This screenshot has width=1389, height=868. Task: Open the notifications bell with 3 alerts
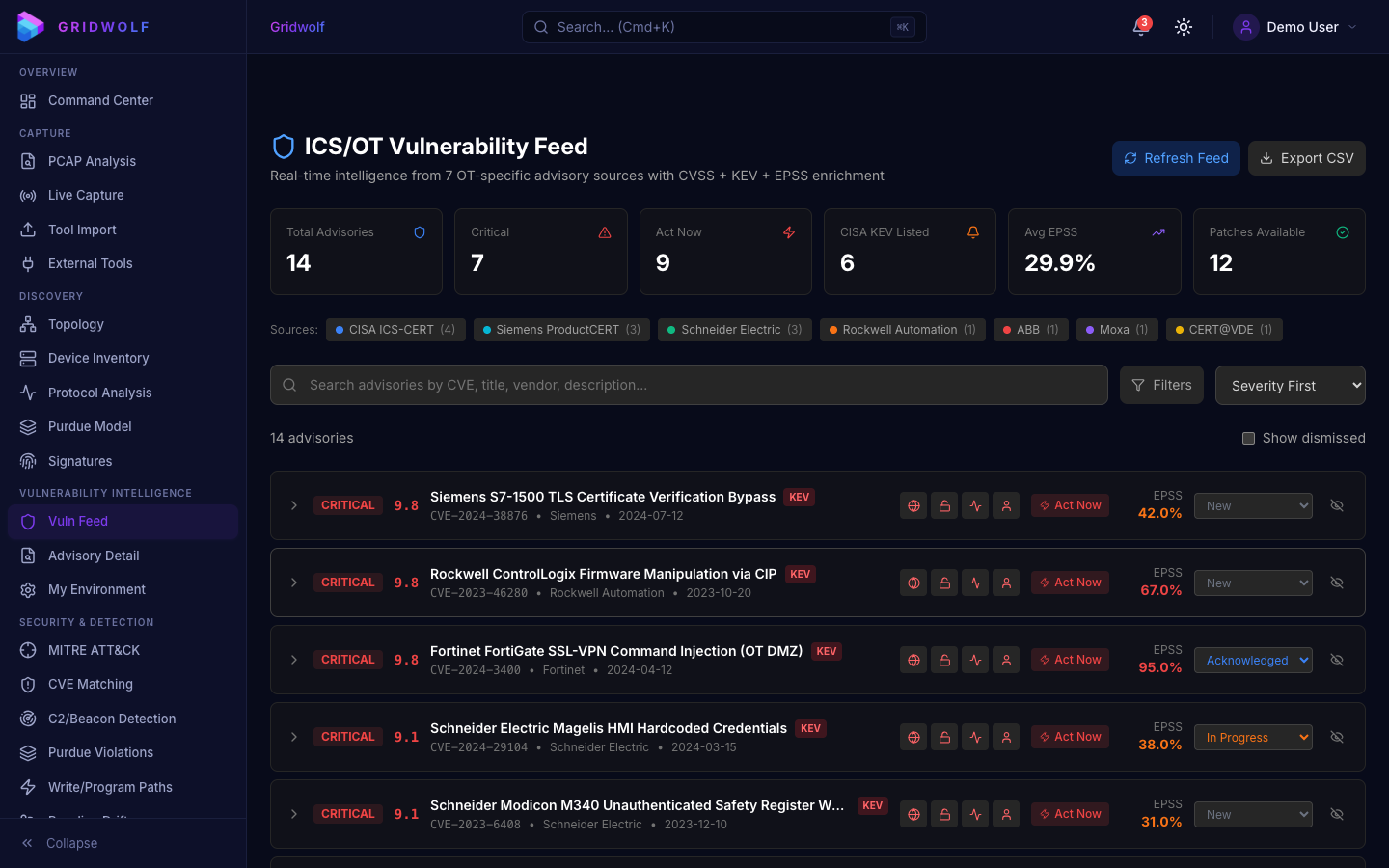click(1139, 27)
